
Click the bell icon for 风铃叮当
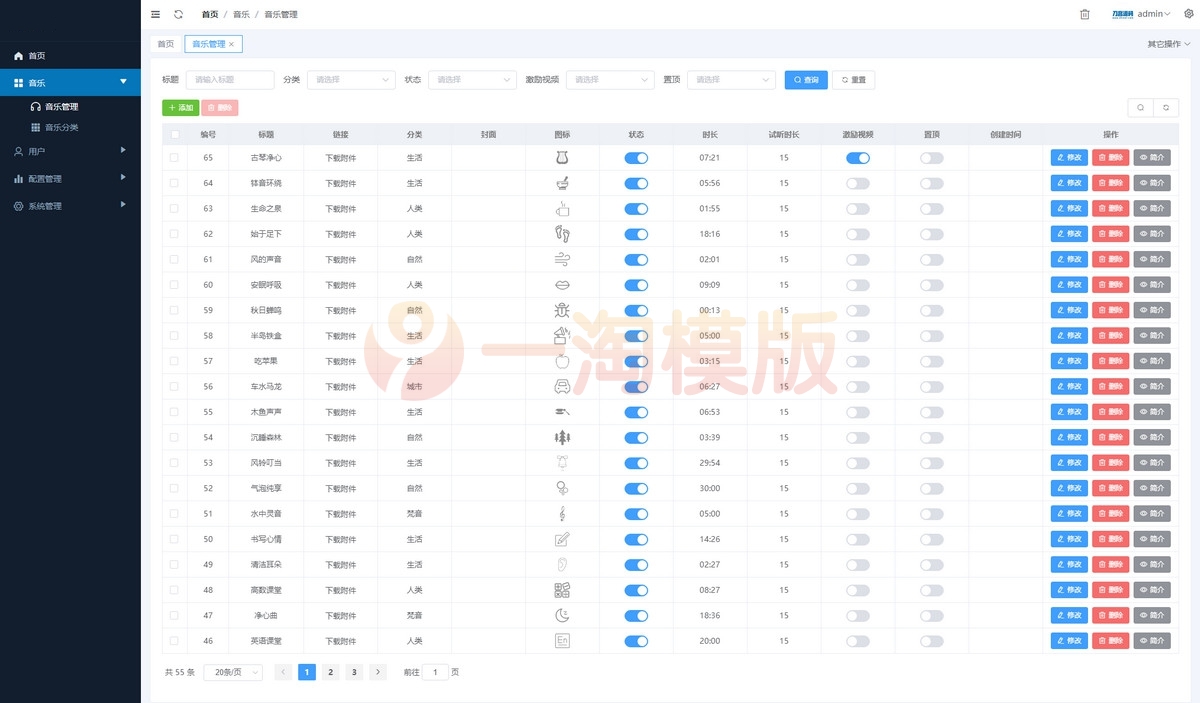click(562, 463)
